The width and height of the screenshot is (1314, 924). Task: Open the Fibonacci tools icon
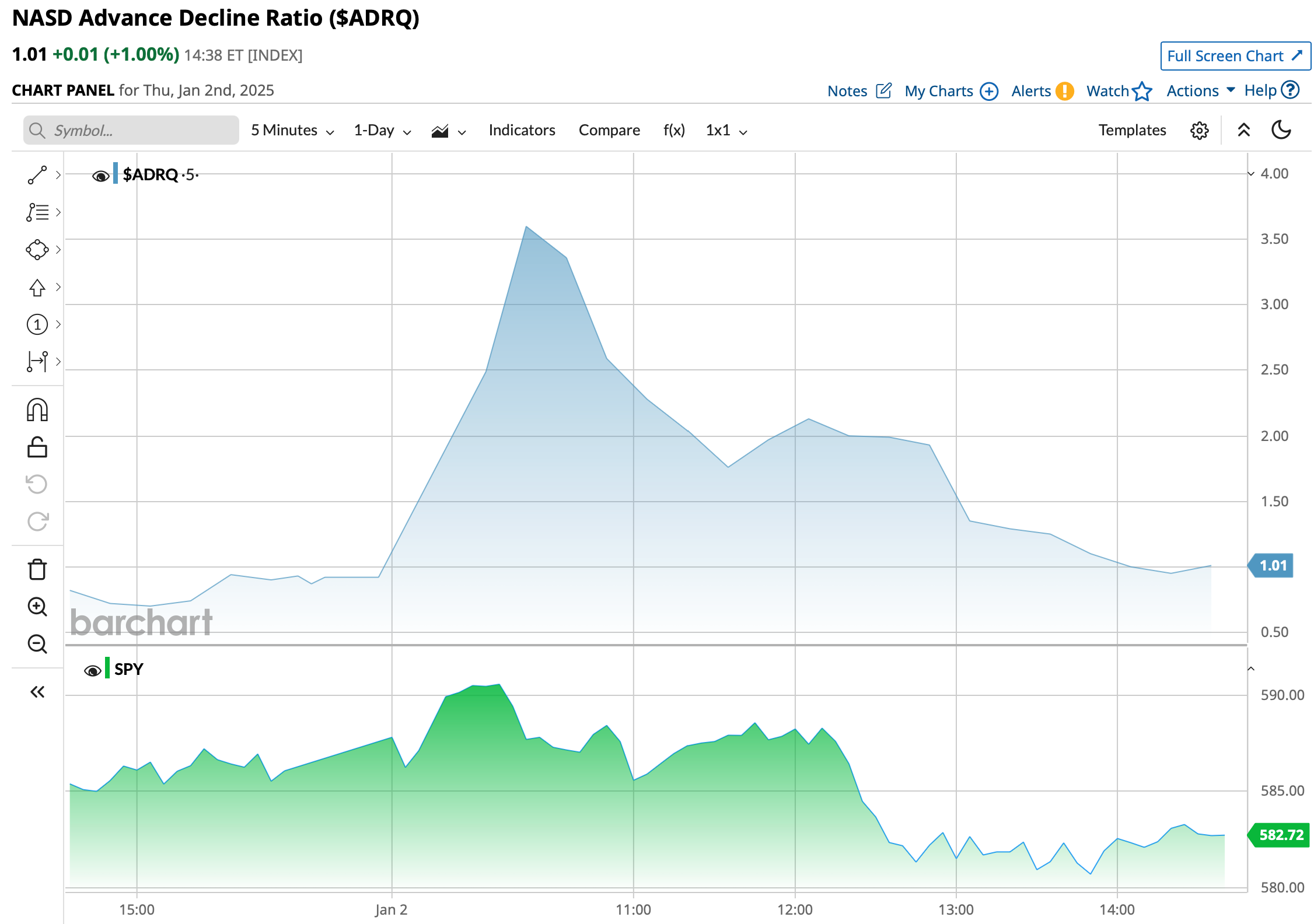(37, 212)
